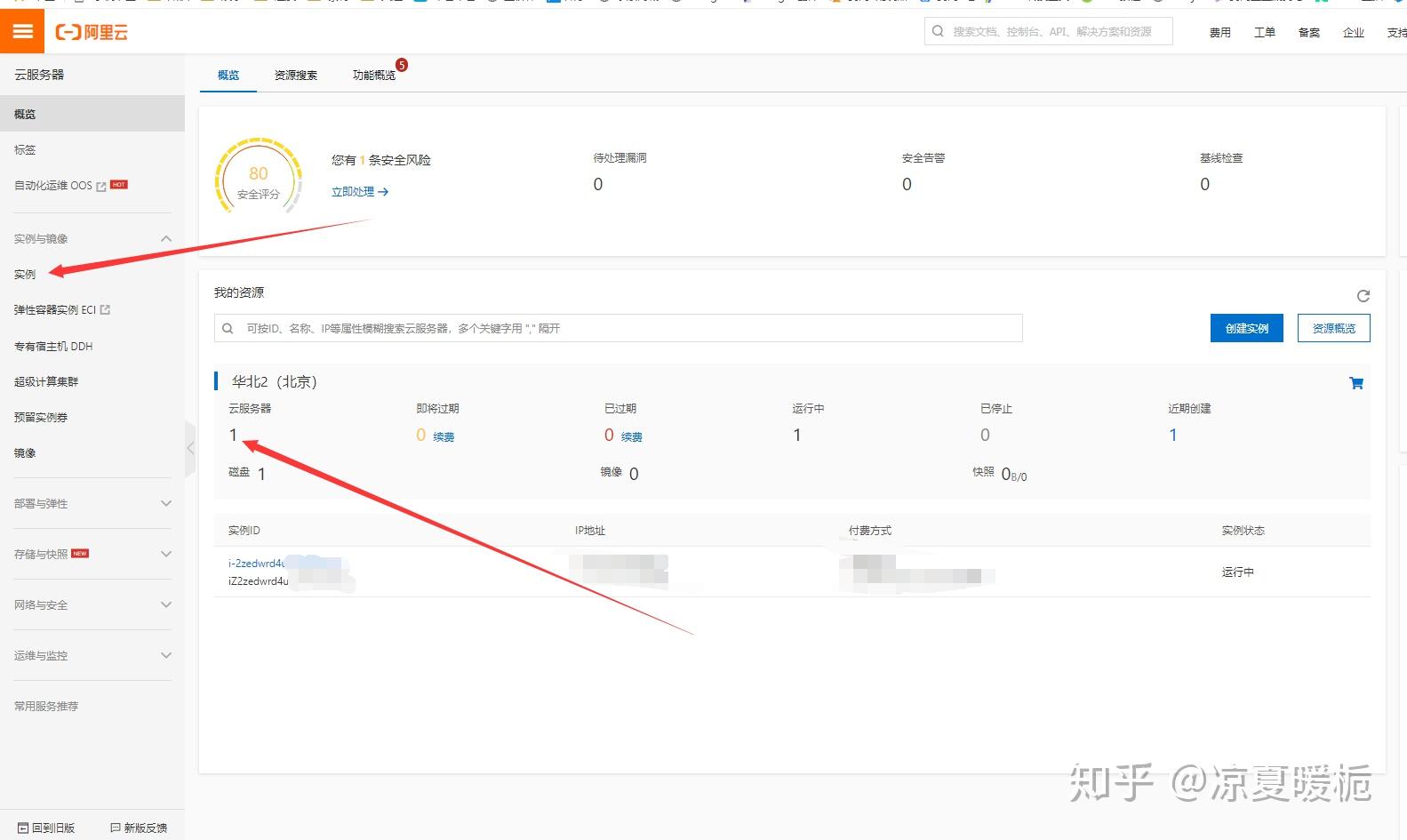This screenshot has height=840, width=1407.
Task: Click the 安全告警 count
Action: (907, 184)
